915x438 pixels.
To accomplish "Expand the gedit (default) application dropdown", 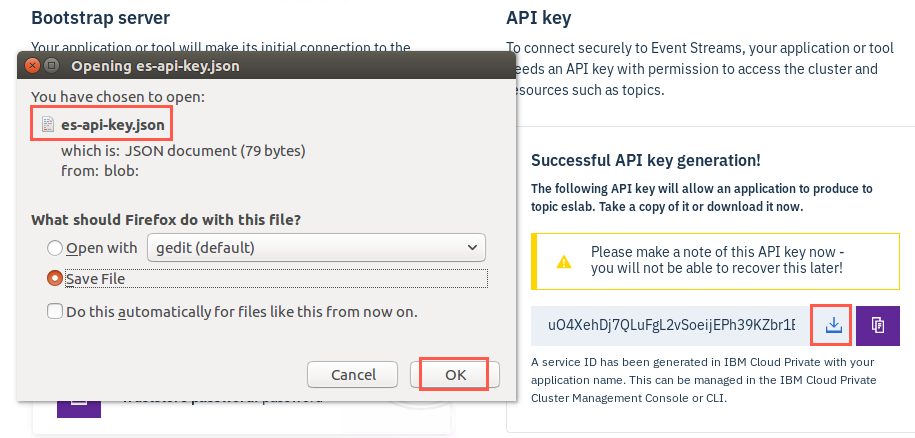I will pos(316,248).
